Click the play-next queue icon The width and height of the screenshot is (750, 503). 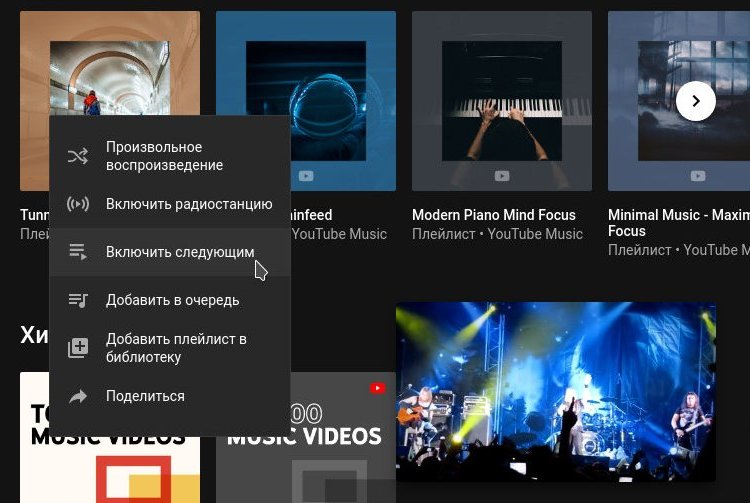click(x=77, y=252)
